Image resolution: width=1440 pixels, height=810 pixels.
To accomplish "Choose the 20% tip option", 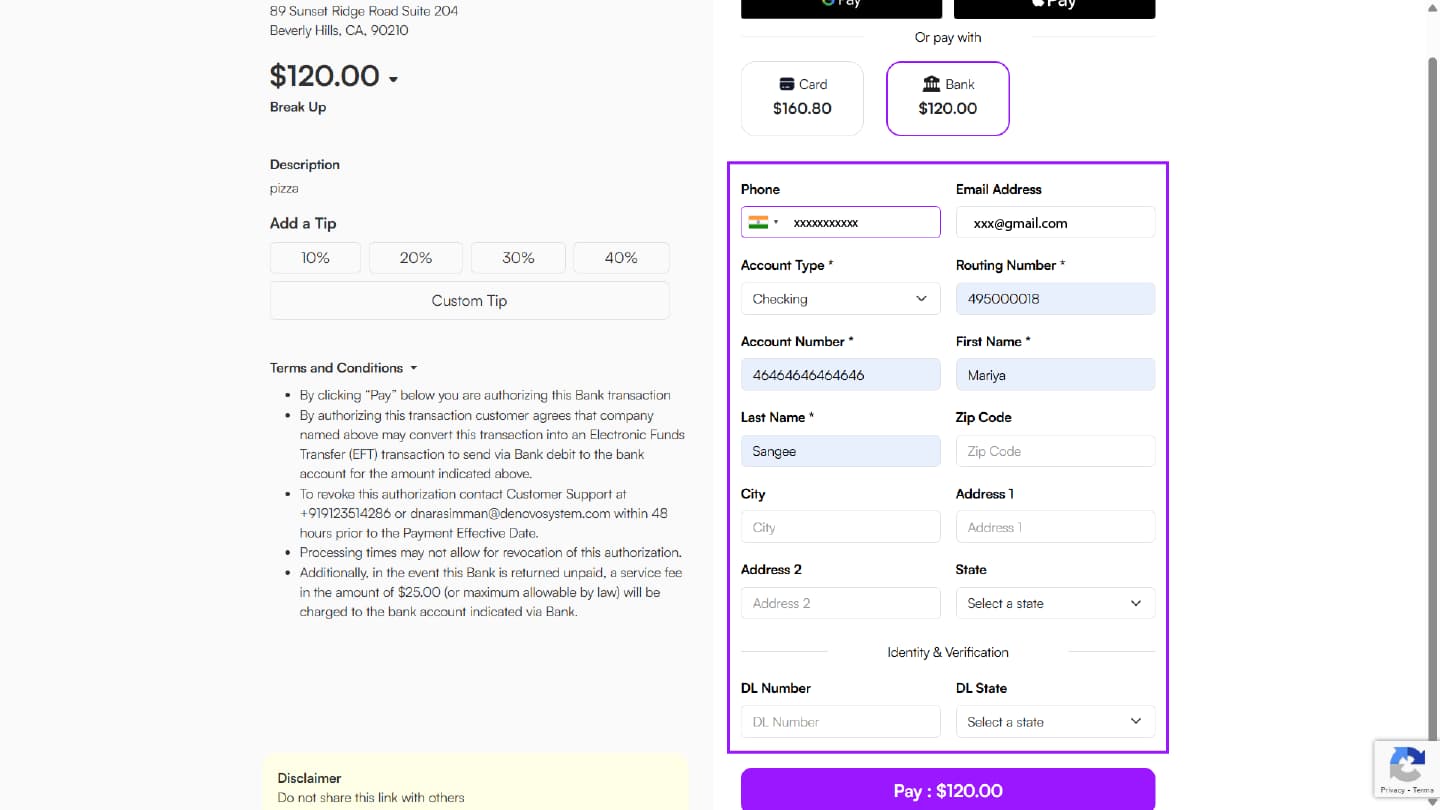I will pos(416,258).
